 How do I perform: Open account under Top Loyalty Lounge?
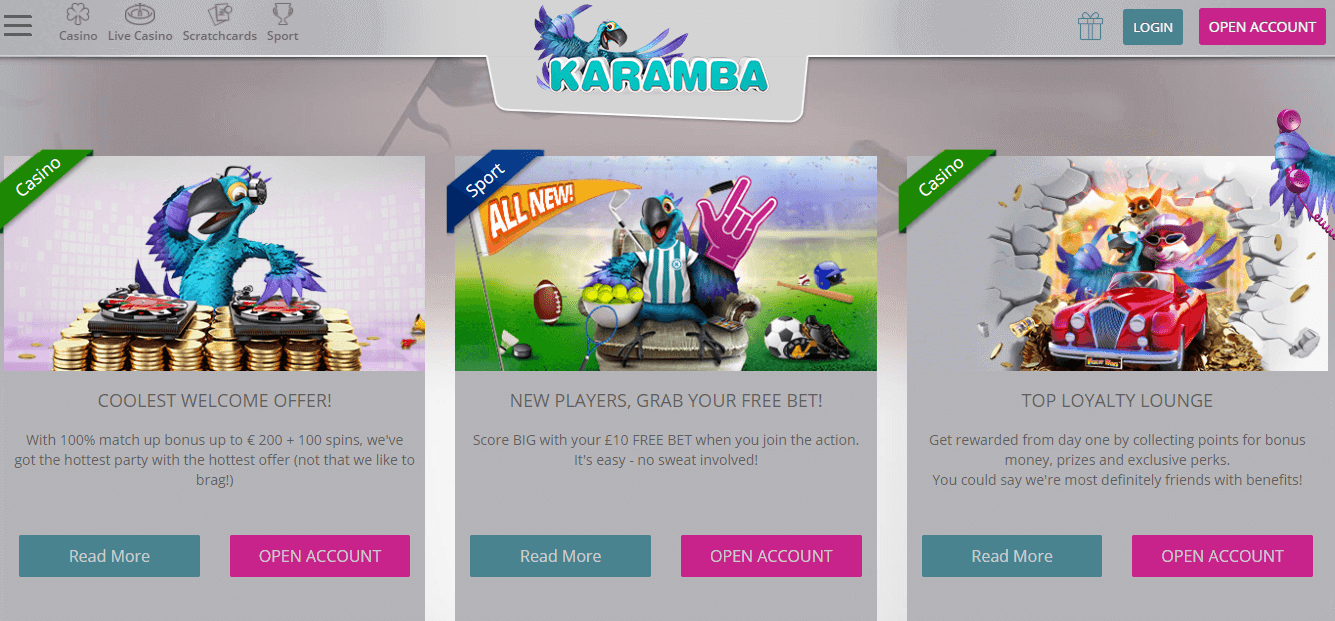(1222, 556)
